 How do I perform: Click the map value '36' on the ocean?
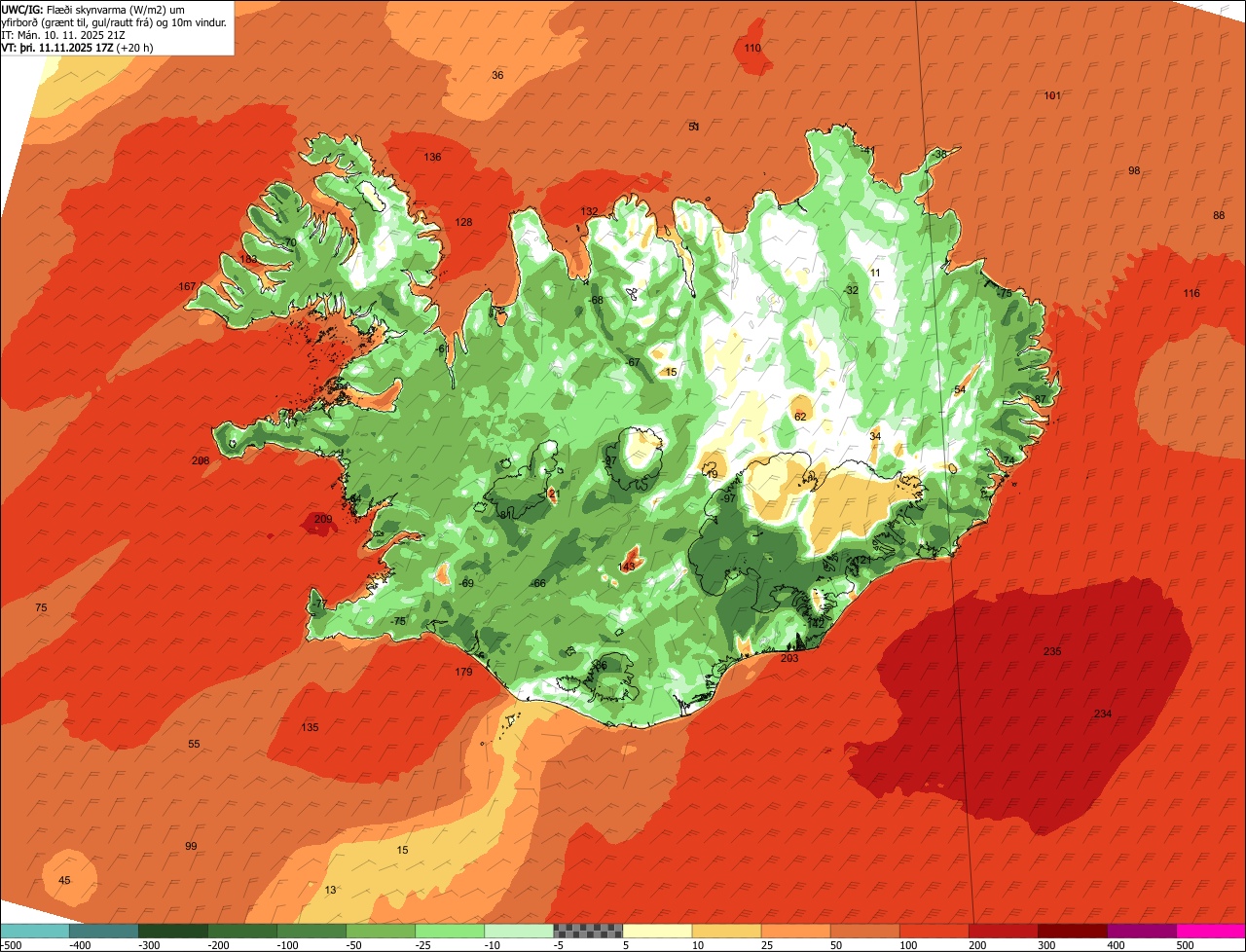tap(497, 75)
